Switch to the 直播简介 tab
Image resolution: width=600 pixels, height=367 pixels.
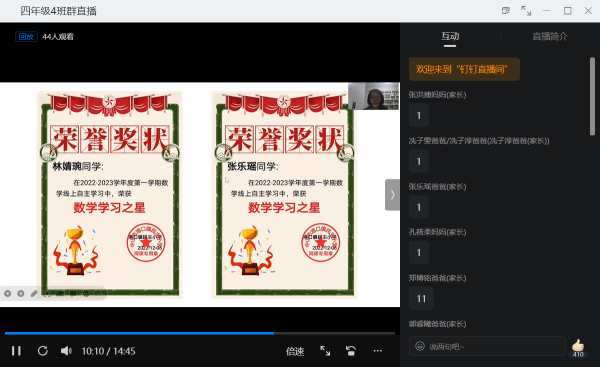pyautogui.click(x=550, y=36)
